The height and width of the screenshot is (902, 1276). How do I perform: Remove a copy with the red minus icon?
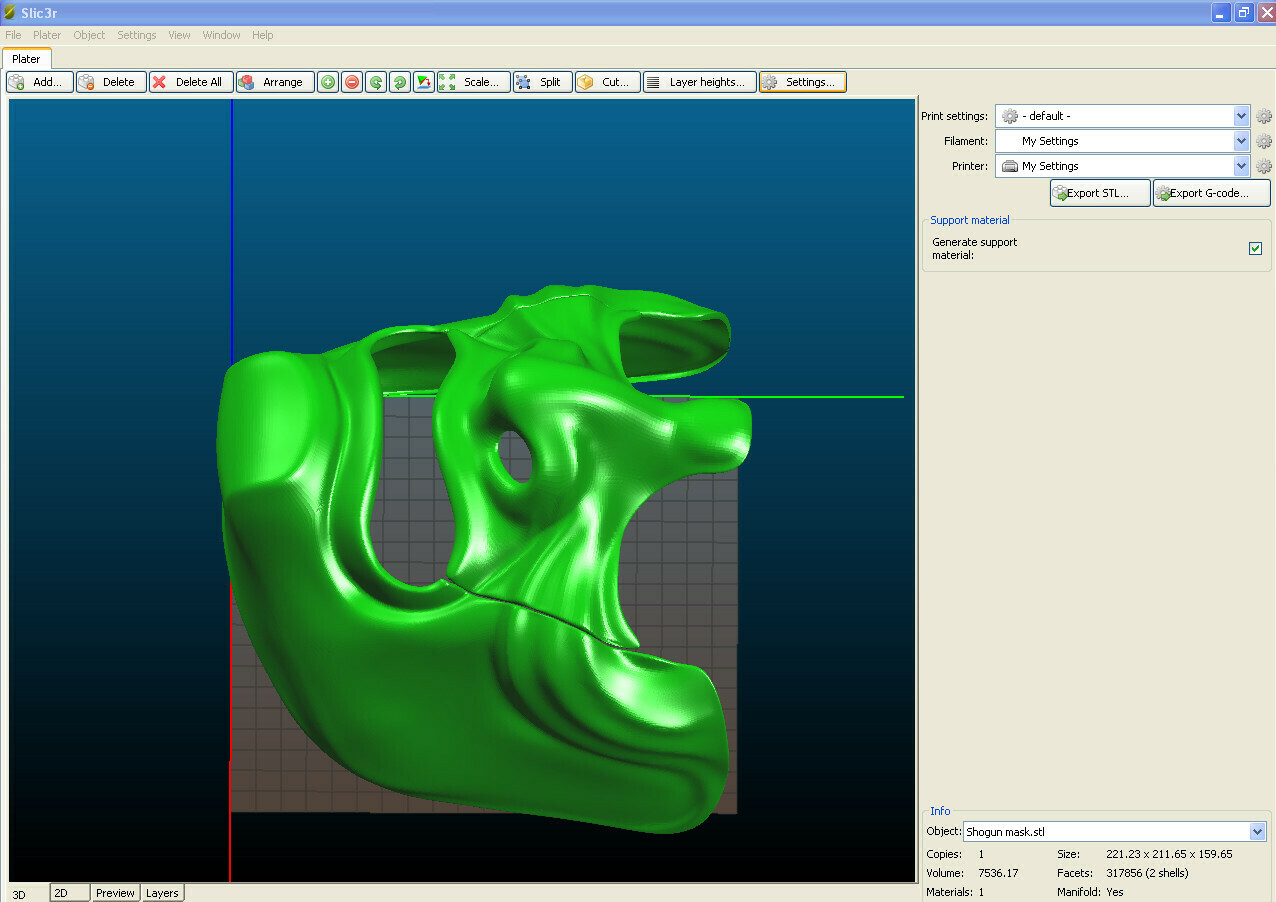tap(351, 82)
